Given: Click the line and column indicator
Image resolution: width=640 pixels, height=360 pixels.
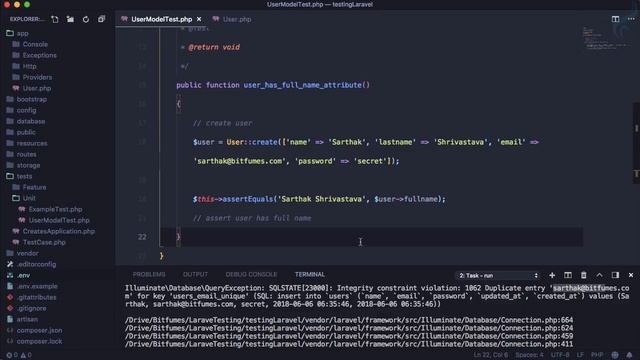Looking at the screenshot, I should [x=491, y=355].
